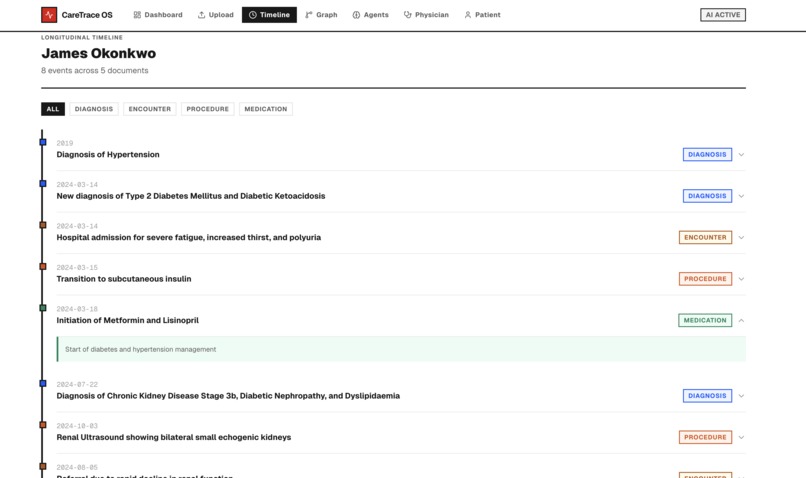The height and width of the screenshot is (478, 806).
Task: Open the Diagnosis of Hypertension event title
Action: pos(108,155)
